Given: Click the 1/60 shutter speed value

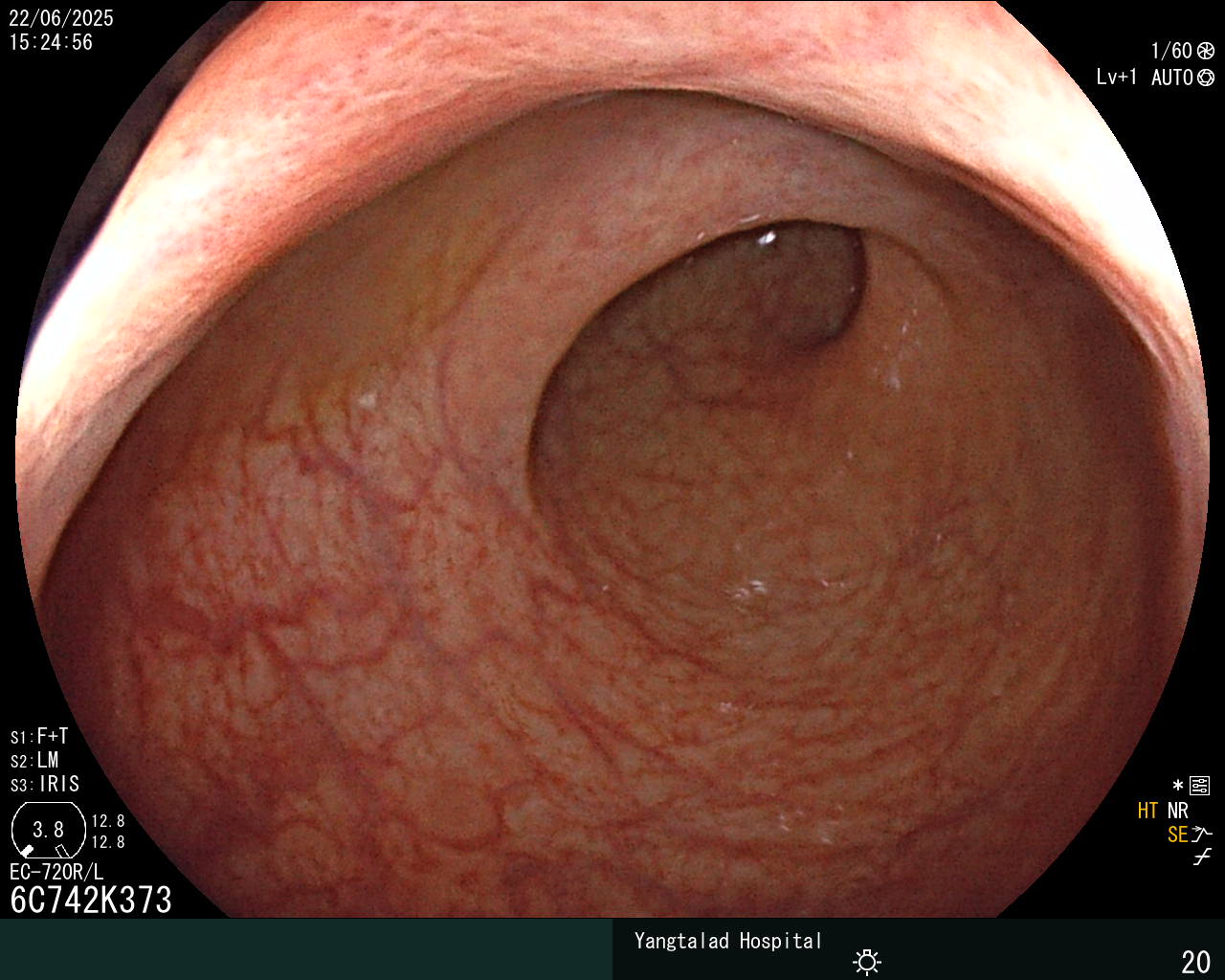Looking at the screenshot, I should pyautogui.click(x=1171, y=52).
